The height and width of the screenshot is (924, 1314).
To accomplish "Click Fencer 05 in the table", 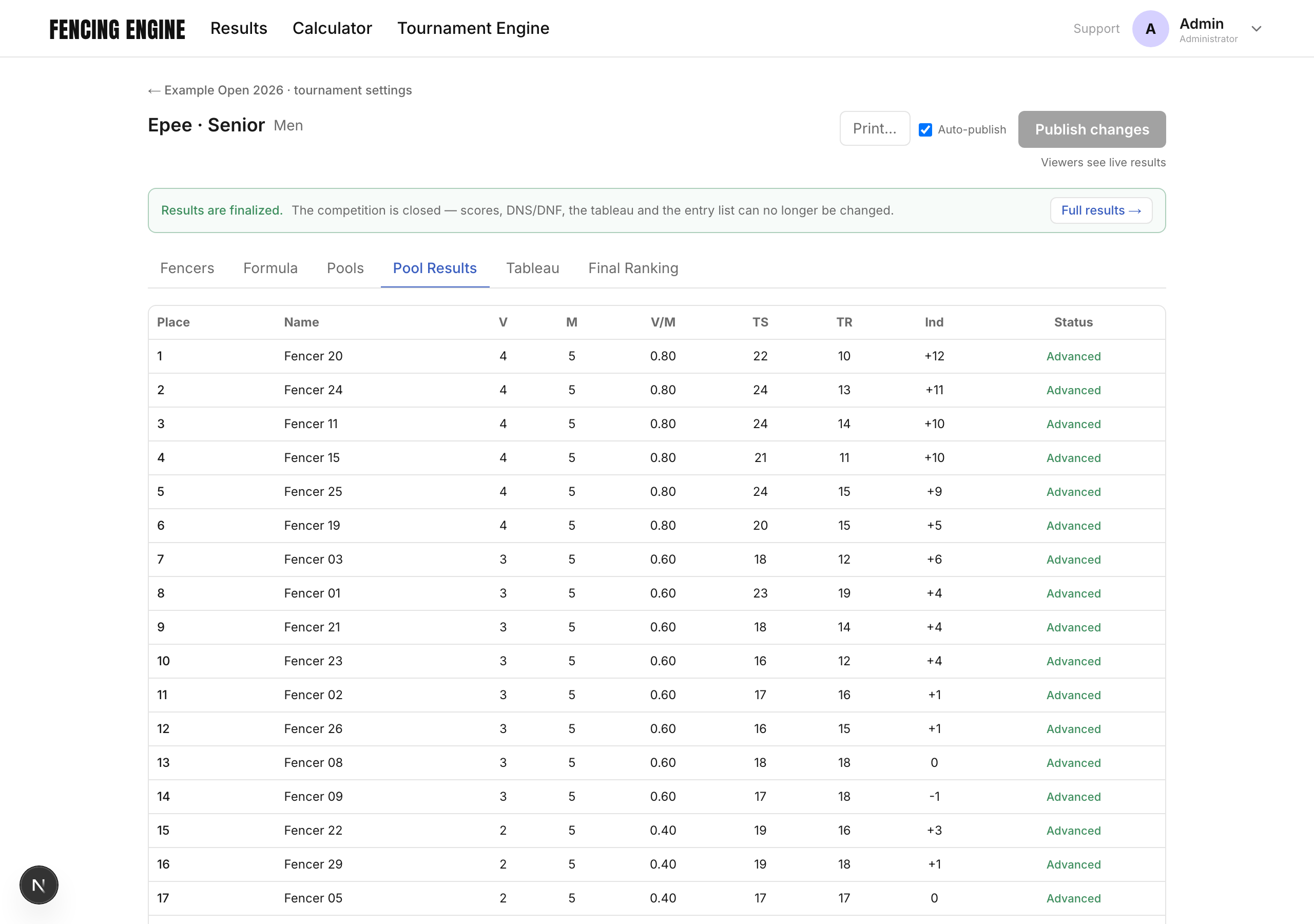I will pyautogui.click(x=313, y=897).
